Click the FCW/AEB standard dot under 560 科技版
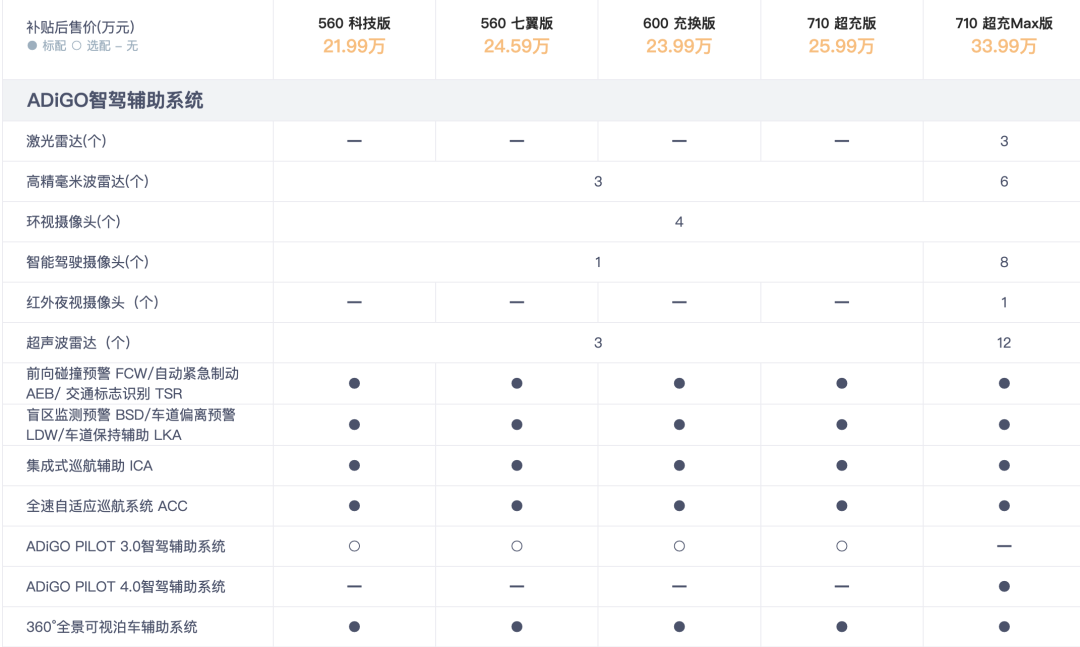Screen dimensions: 1080x647 [354, 383]
